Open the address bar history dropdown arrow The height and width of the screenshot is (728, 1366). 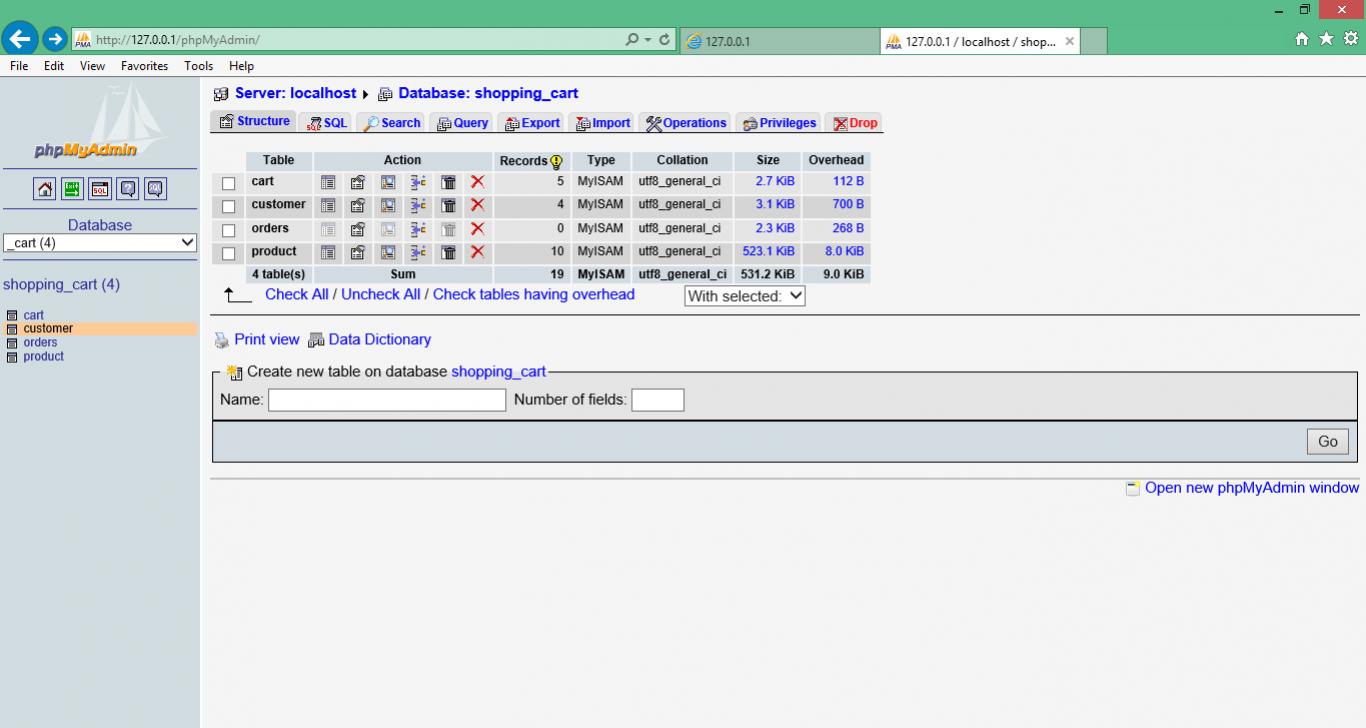(648, 40)
